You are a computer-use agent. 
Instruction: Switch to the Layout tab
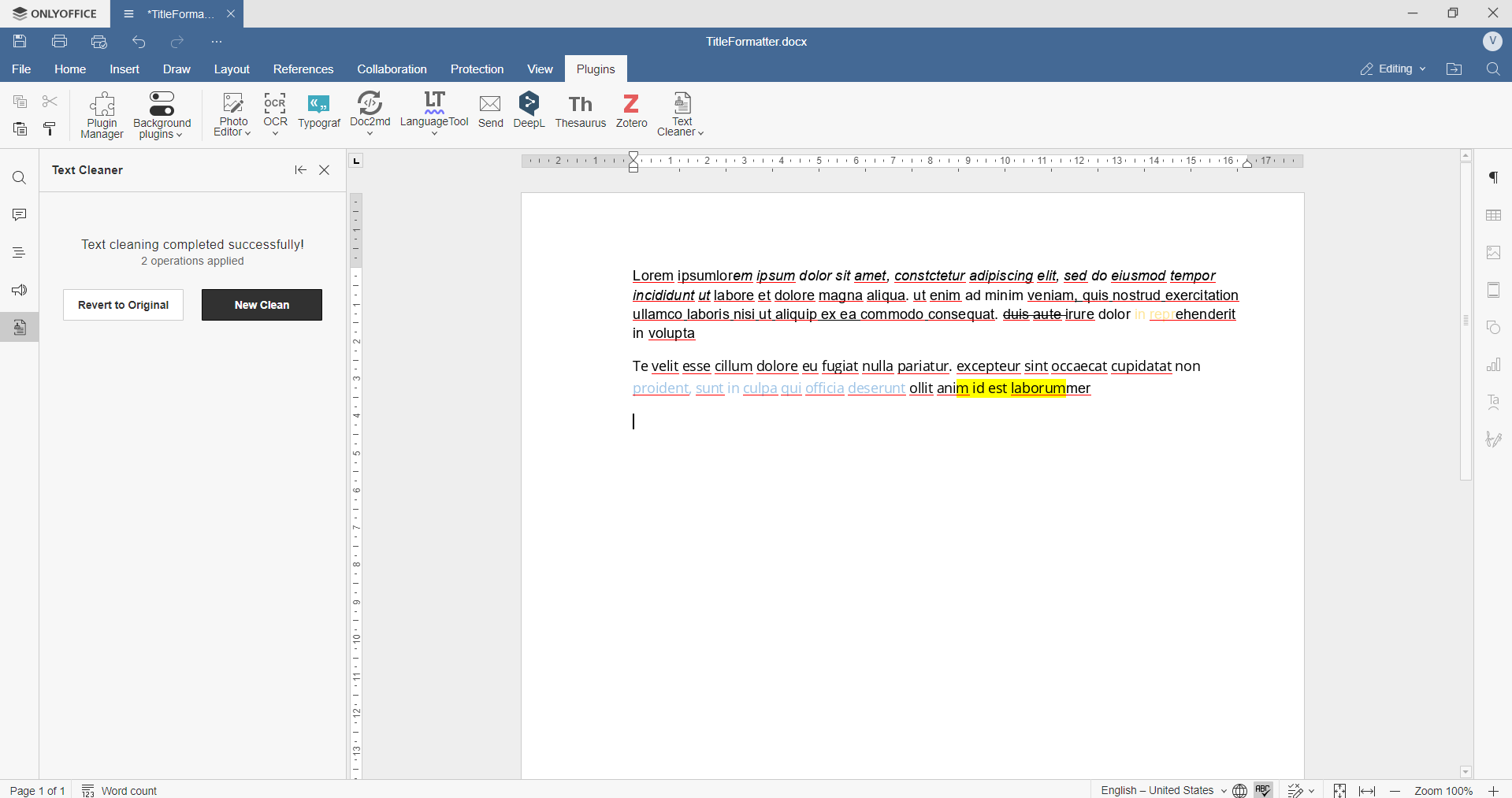232,69
